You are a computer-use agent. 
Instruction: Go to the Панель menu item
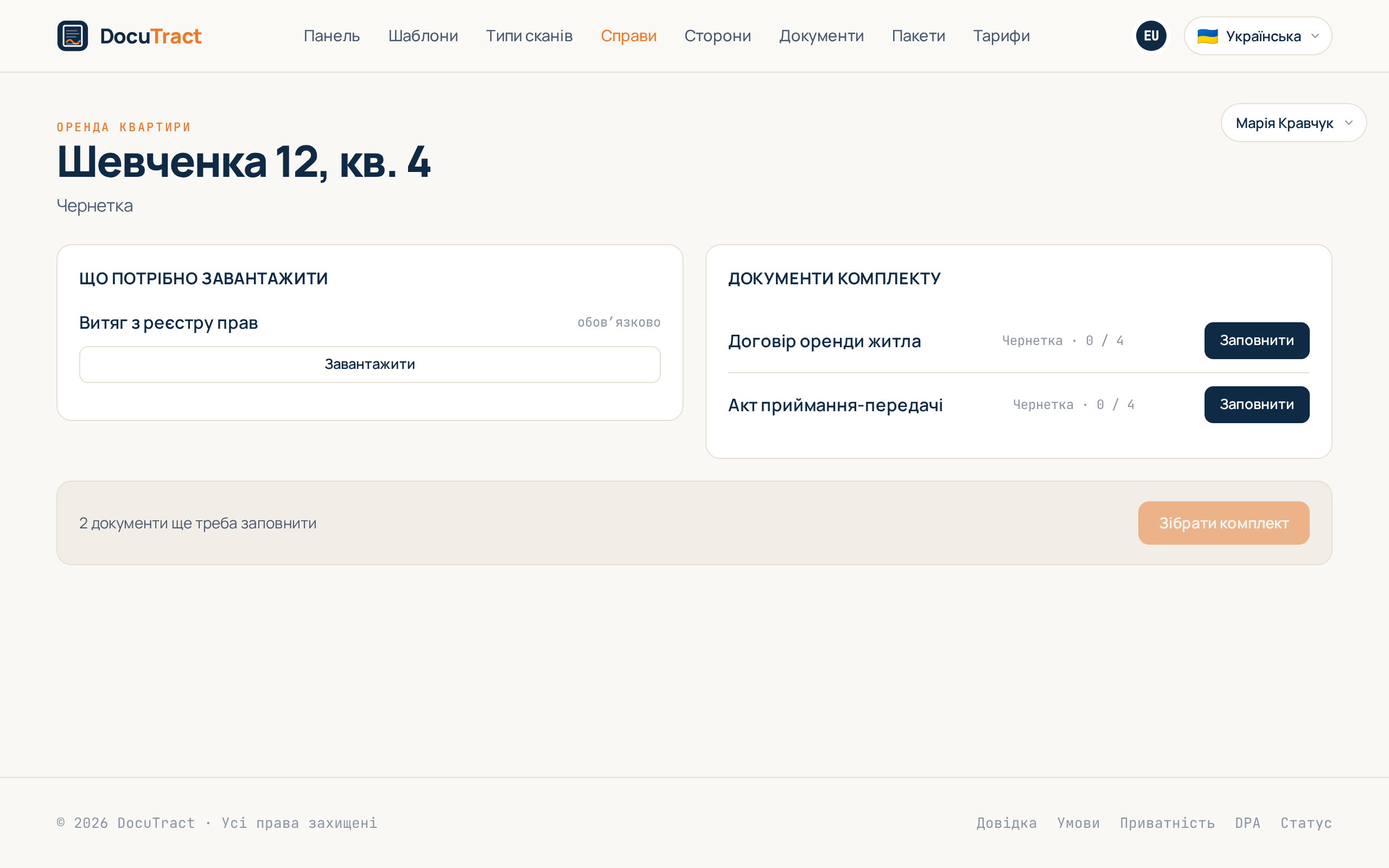332,36
